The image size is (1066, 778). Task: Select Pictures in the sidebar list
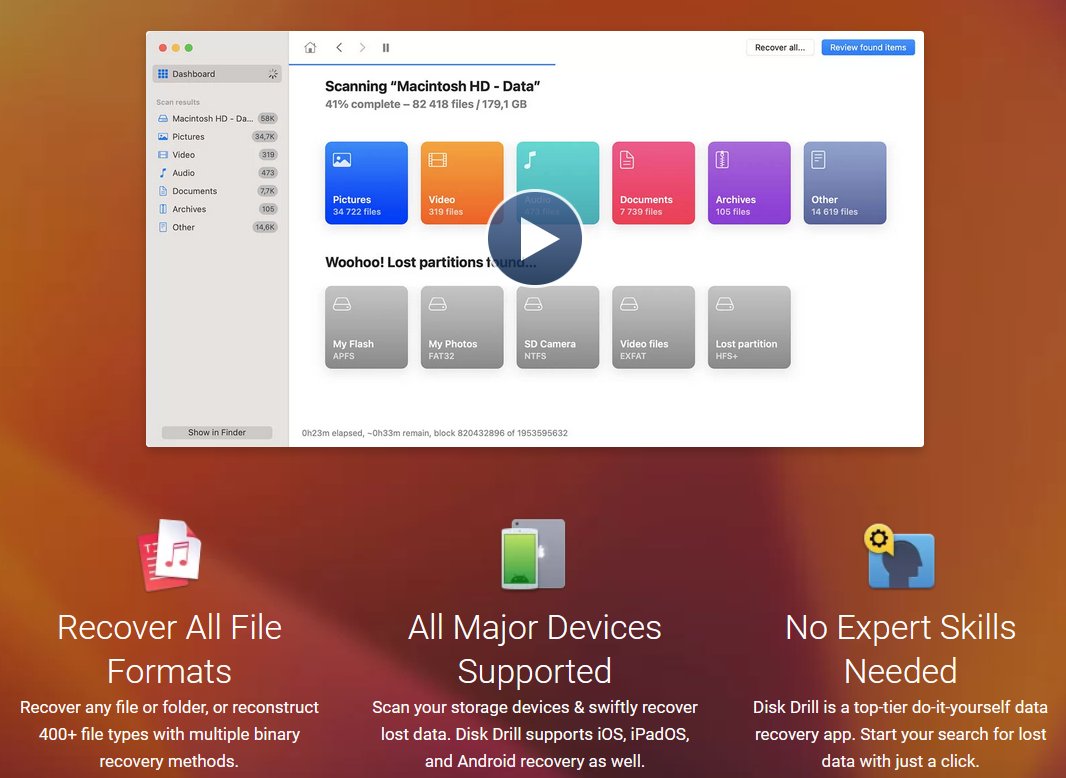click(x=217, y=137)
